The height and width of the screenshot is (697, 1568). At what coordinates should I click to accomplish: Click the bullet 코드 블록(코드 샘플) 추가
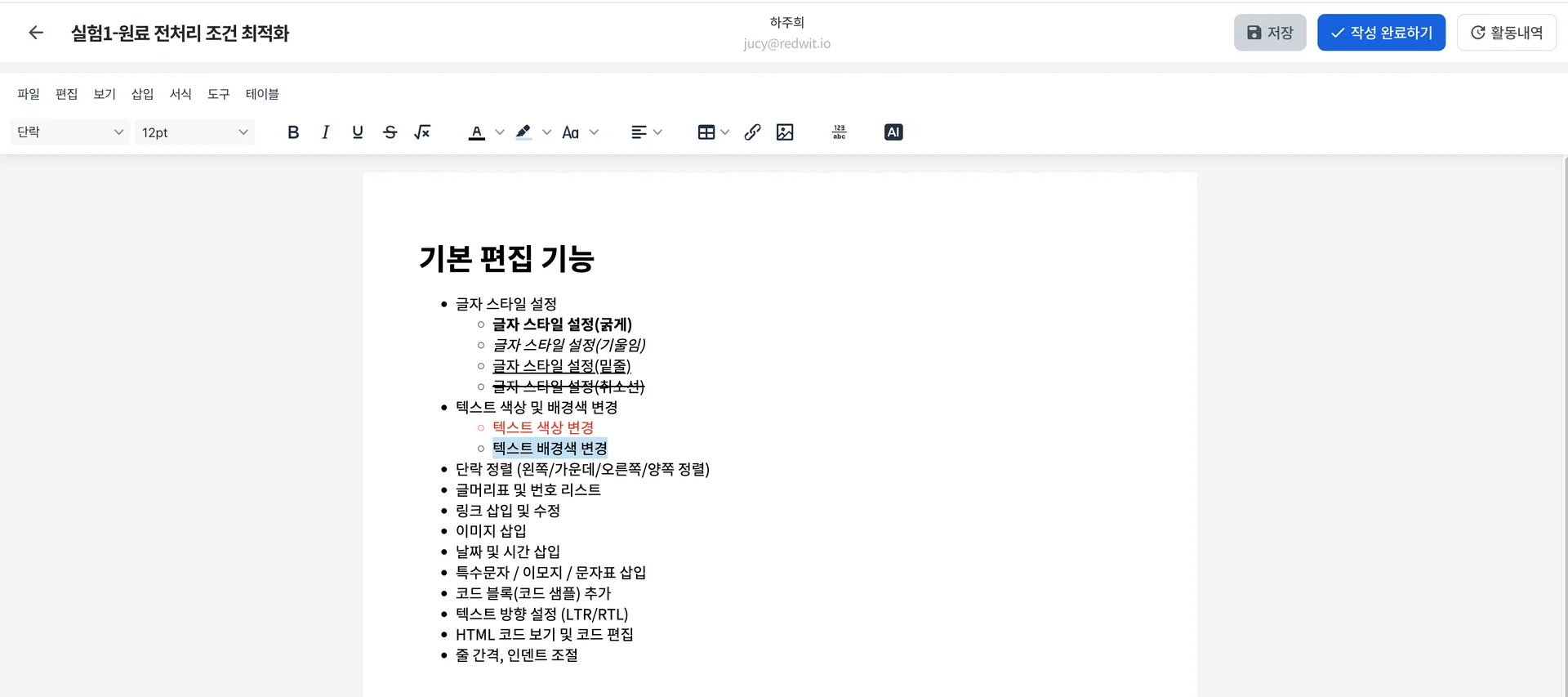533,593
